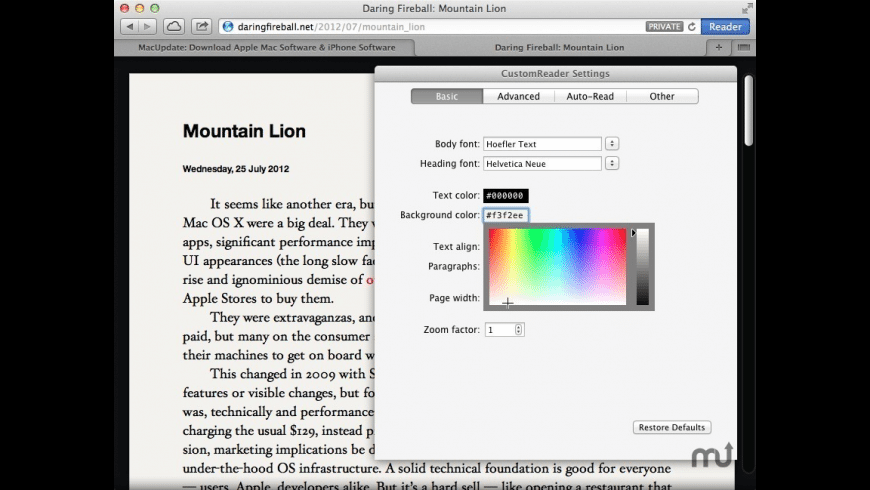Open the Other settings tab
Viewport: 870px width, 490px height.
[662, 96]
